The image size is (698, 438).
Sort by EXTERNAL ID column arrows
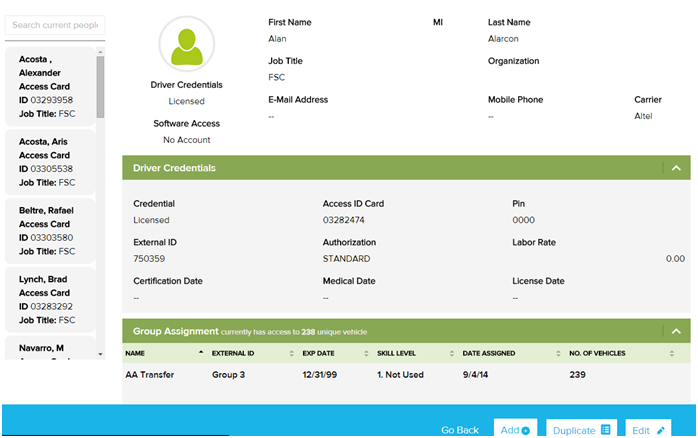(x=291, y=353)
